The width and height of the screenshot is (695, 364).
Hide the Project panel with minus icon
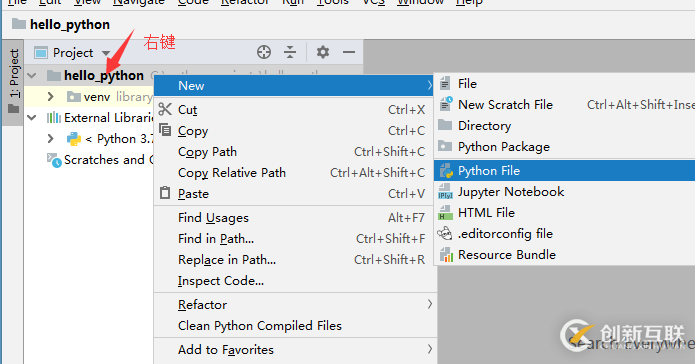(x=349, y=52)
